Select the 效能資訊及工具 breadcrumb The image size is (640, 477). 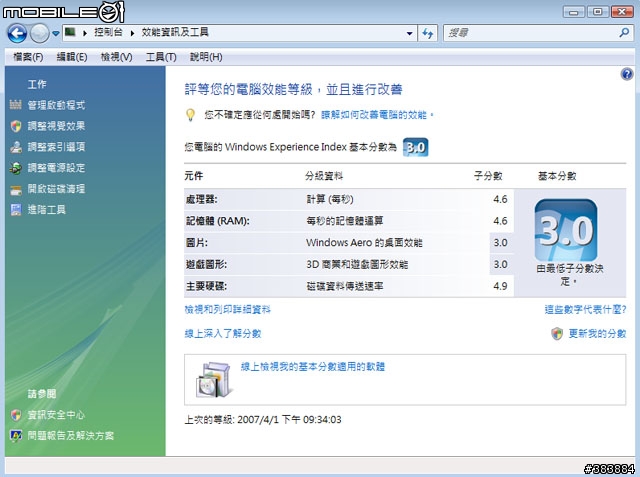pyautogui.click(x=175, y=32)
